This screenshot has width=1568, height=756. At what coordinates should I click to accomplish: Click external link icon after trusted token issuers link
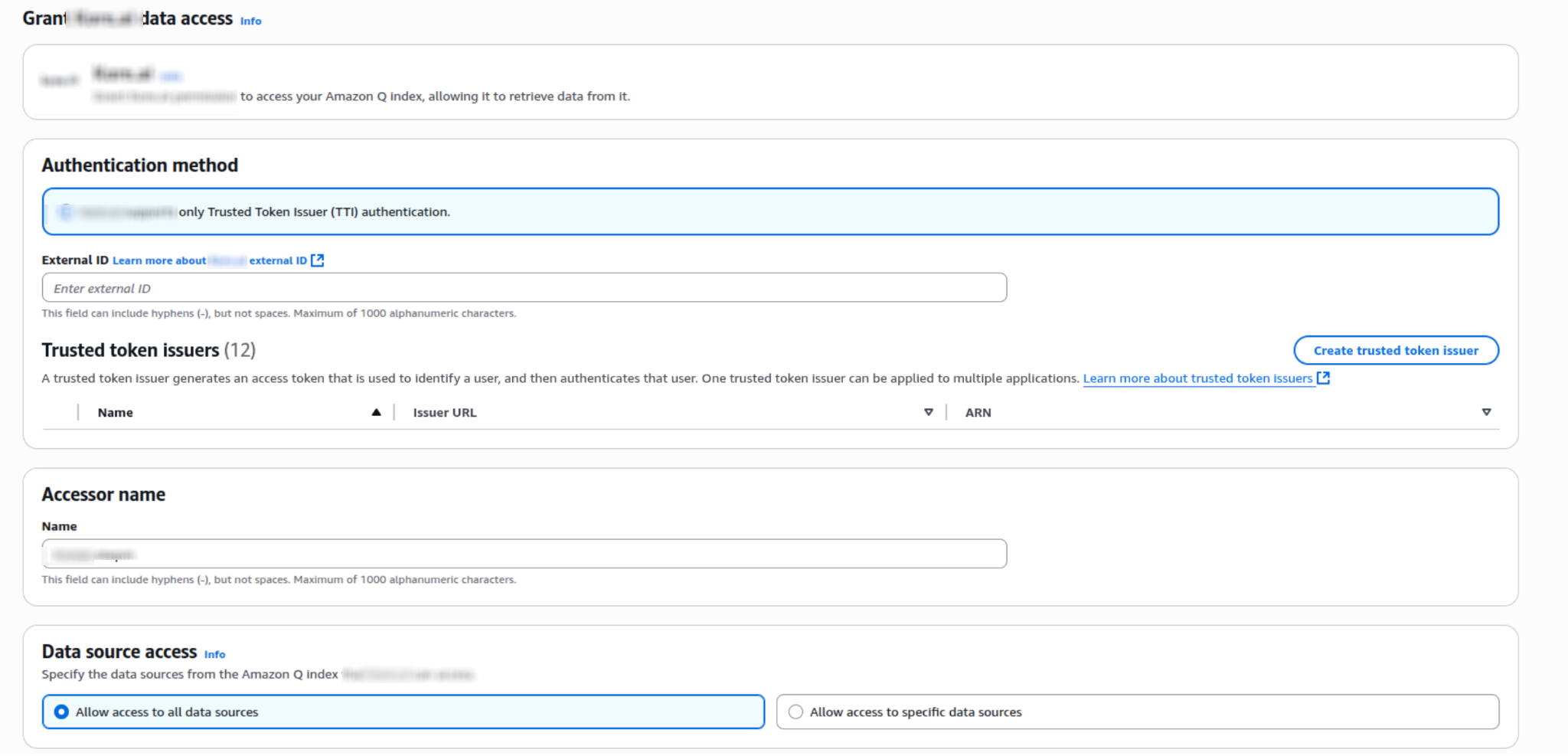[1323, 378]
